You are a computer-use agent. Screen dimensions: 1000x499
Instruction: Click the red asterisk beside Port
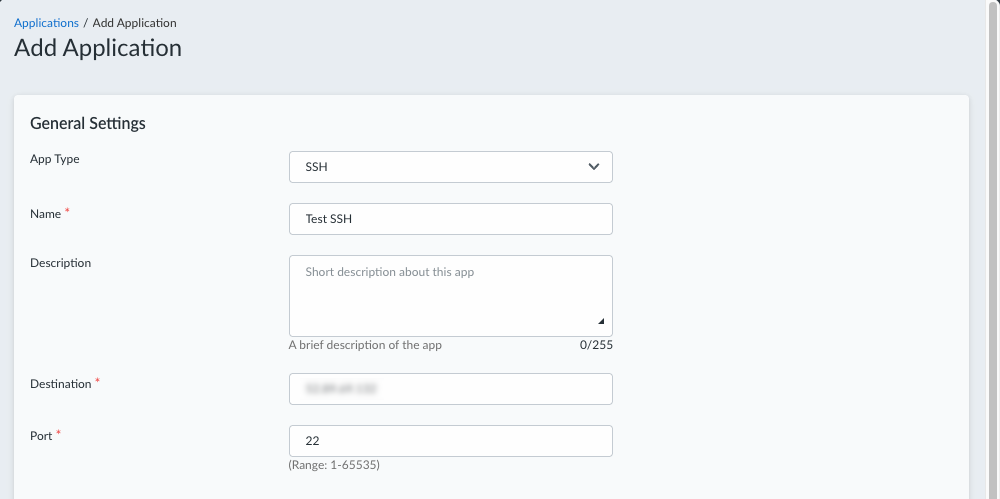[x=59, y=433]
